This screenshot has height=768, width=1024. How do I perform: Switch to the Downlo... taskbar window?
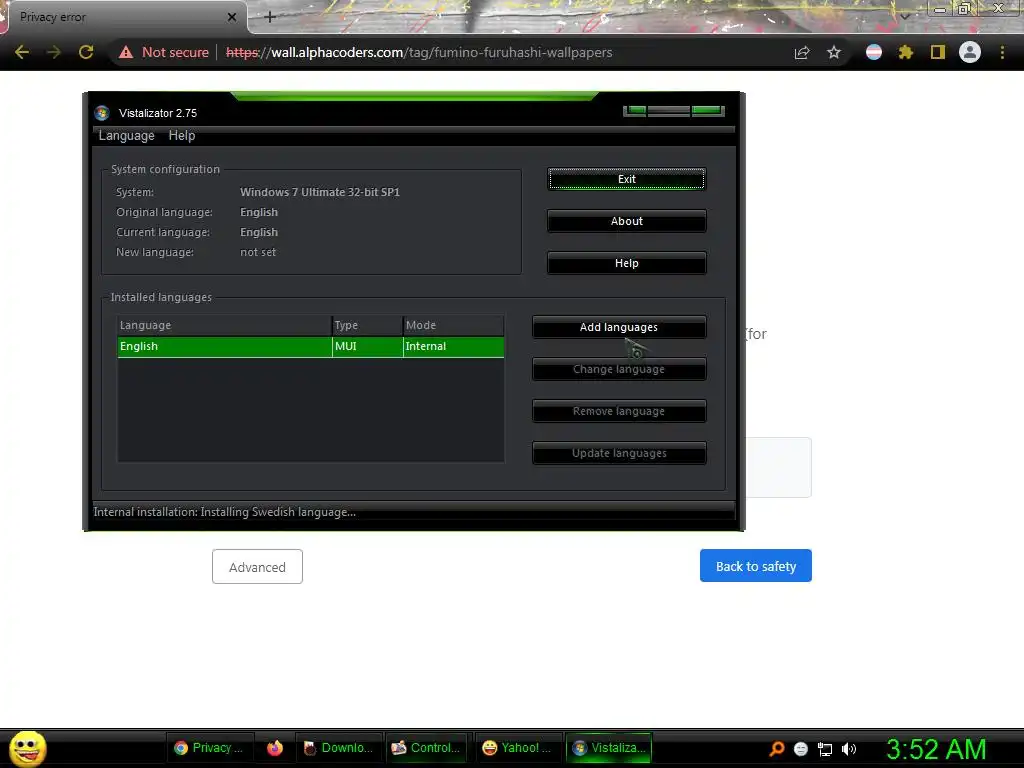339,748
